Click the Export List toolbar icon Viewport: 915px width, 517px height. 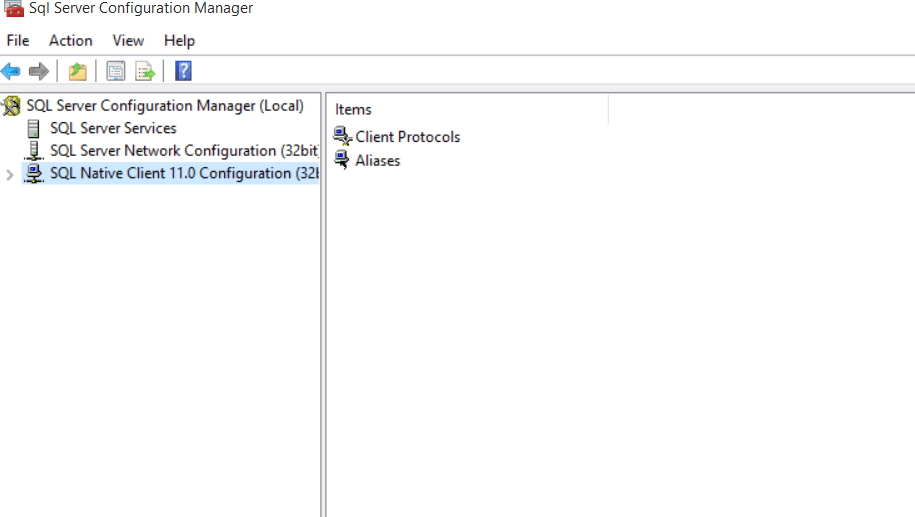click(145, 71)
